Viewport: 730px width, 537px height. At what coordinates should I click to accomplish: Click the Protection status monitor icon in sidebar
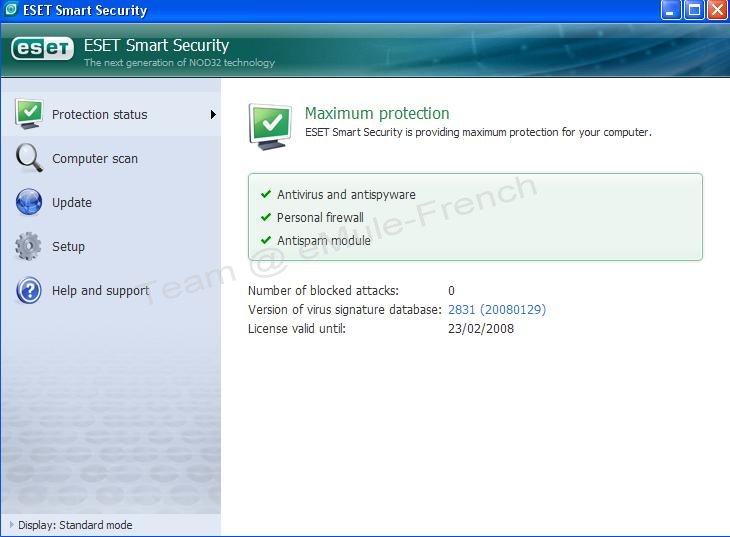[x=29, y=114]
